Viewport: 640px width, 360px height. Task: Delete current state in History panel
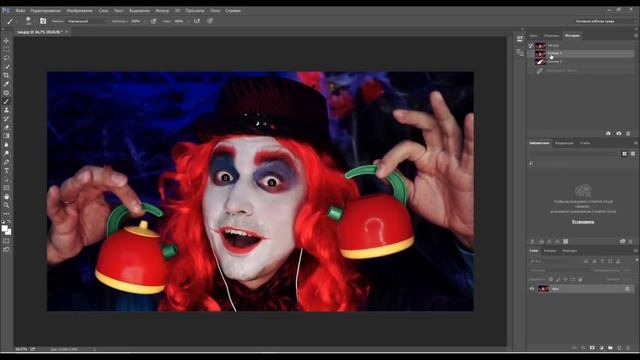[x=628, y=133]
